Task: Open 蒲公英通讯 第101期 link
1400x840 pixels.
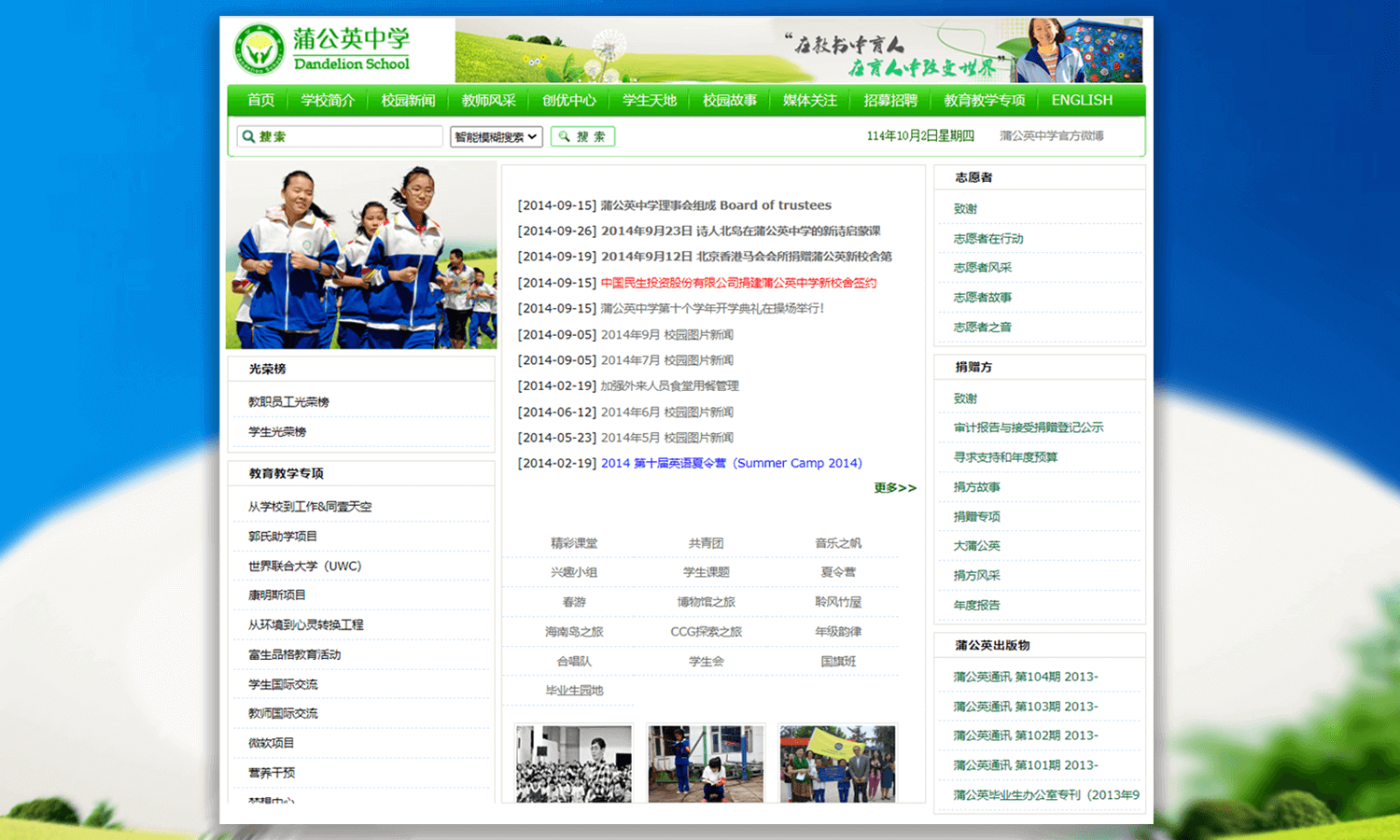Action: (x=1026, y=765)
